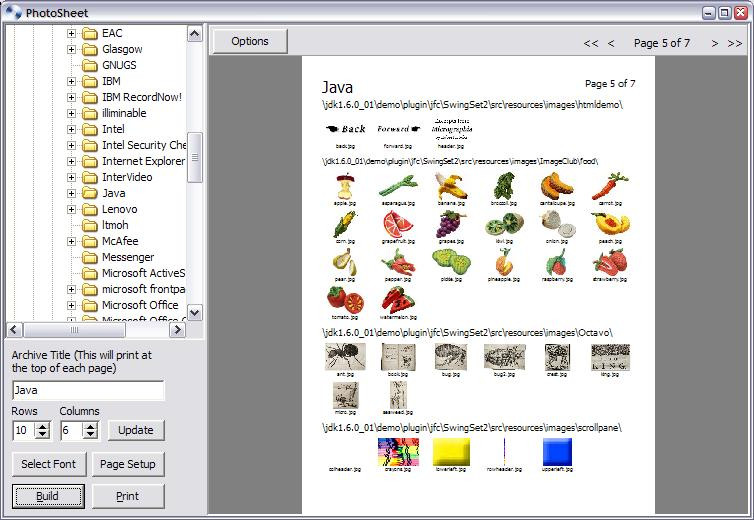Image resolution: width=754 pixels, height=520 pixels.
Task: Click the yellow lowerleft.jpg thumbnail
Action: (451, 452)
